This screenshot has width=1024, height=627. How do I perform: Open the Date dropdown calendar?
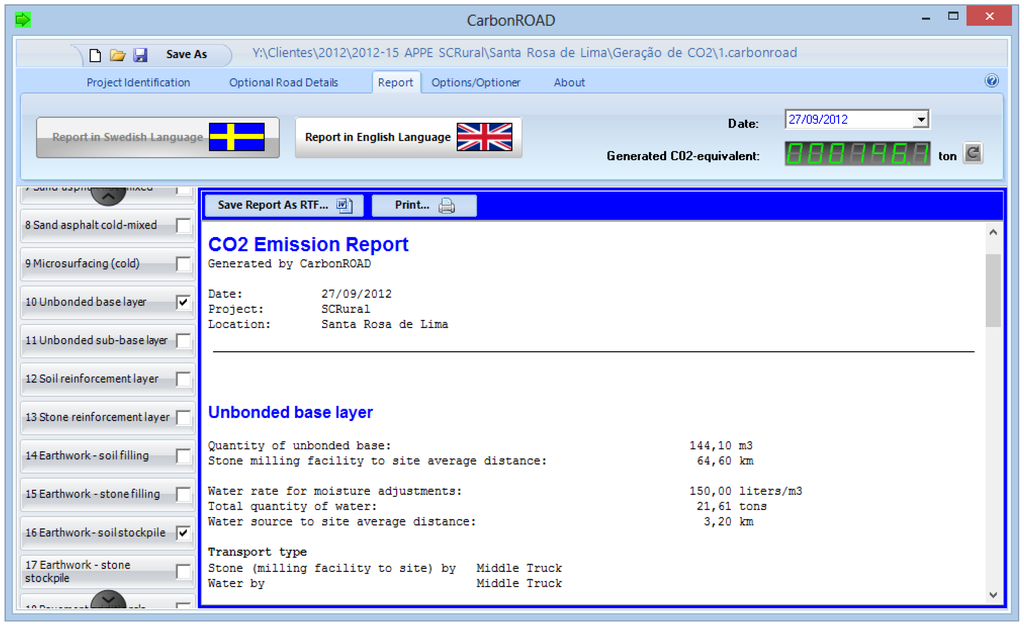coord(920,120)
